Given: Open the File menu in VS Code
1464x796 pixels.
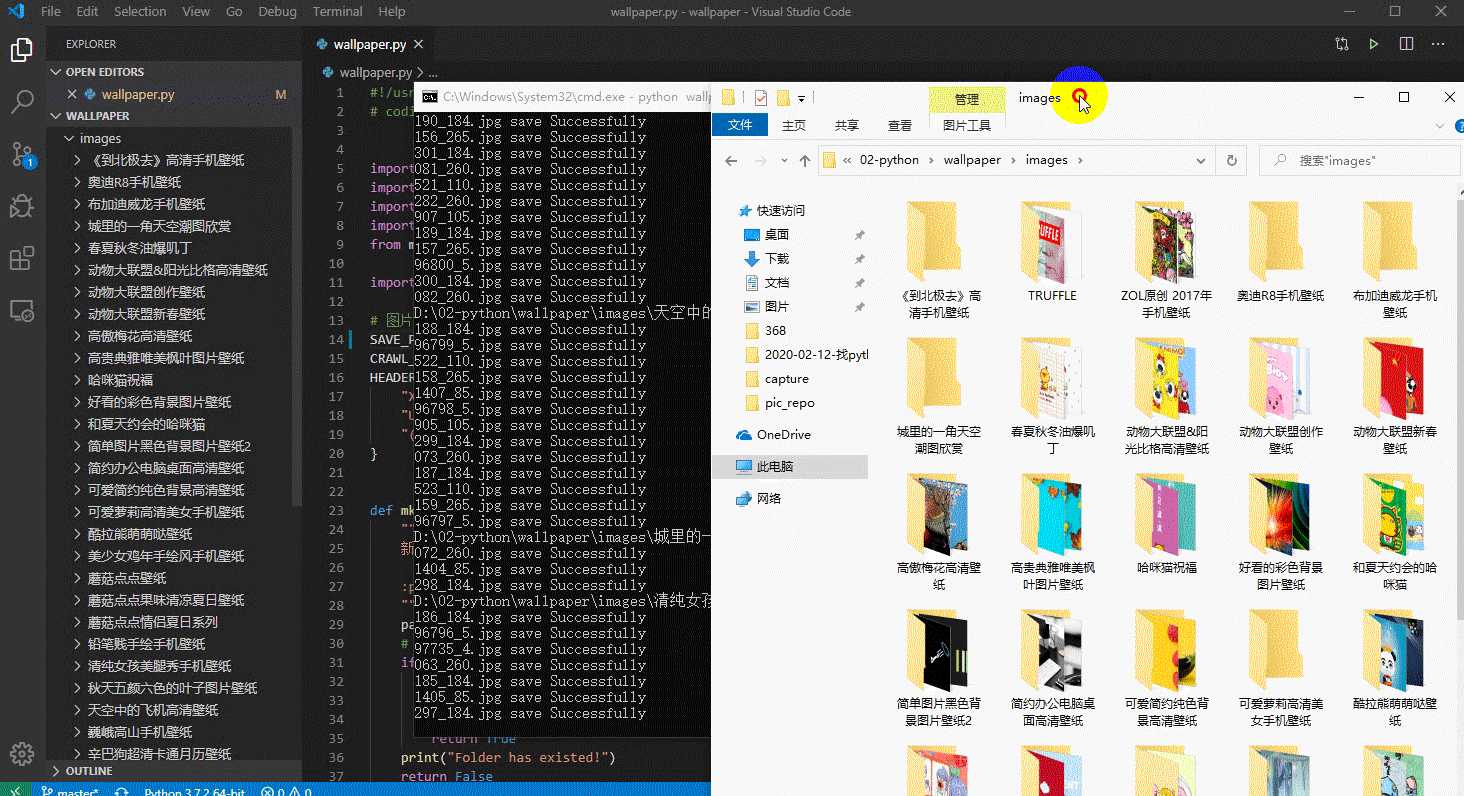Looking at the screenshot, I should pos(51,12).
